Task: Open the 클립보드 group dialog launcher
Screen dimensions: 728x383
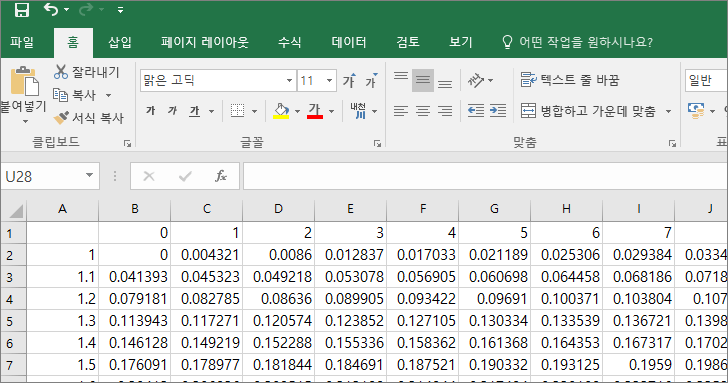Action: (x=127, y=144)
